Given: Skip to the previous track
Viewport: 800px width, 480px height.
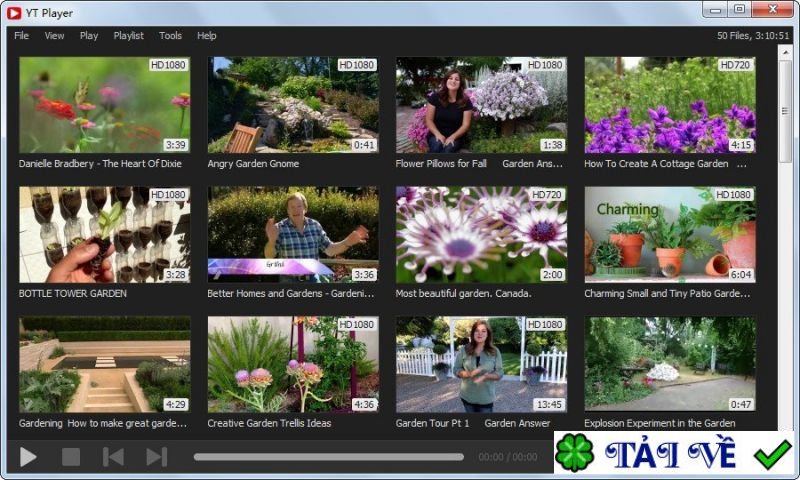Looking at the screenshot, I should click(x=113, y=457).
